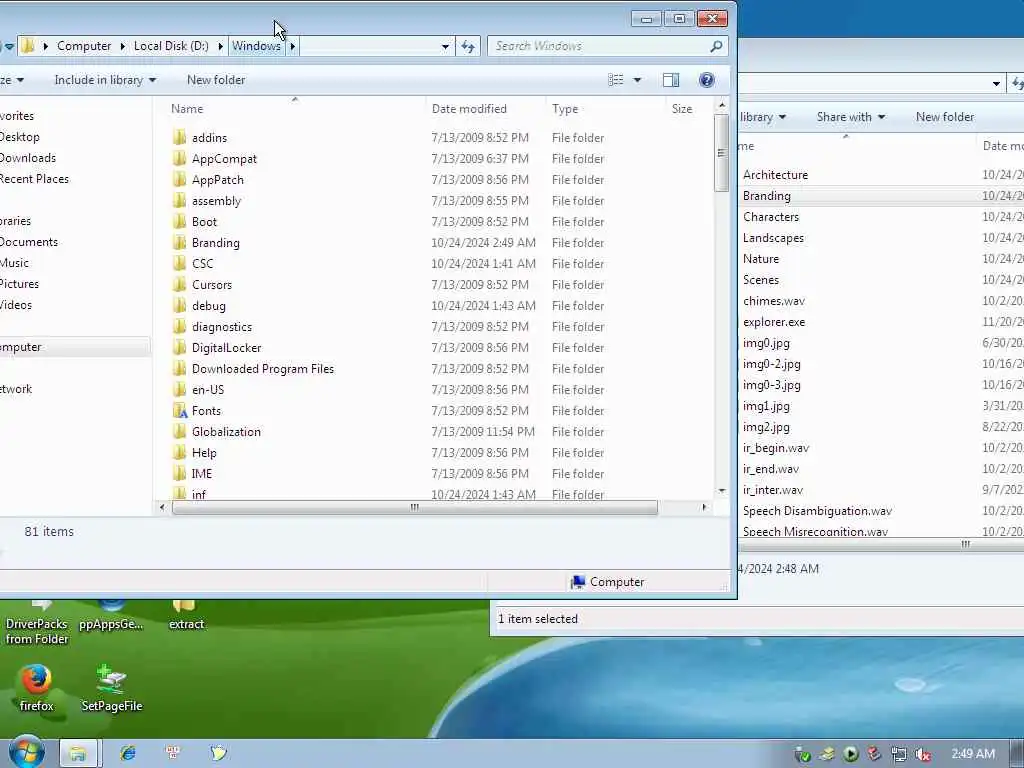Viewport: 1024px width, 768px height.
Task: Select chimes.wav in back window
Action: point(773,301)
